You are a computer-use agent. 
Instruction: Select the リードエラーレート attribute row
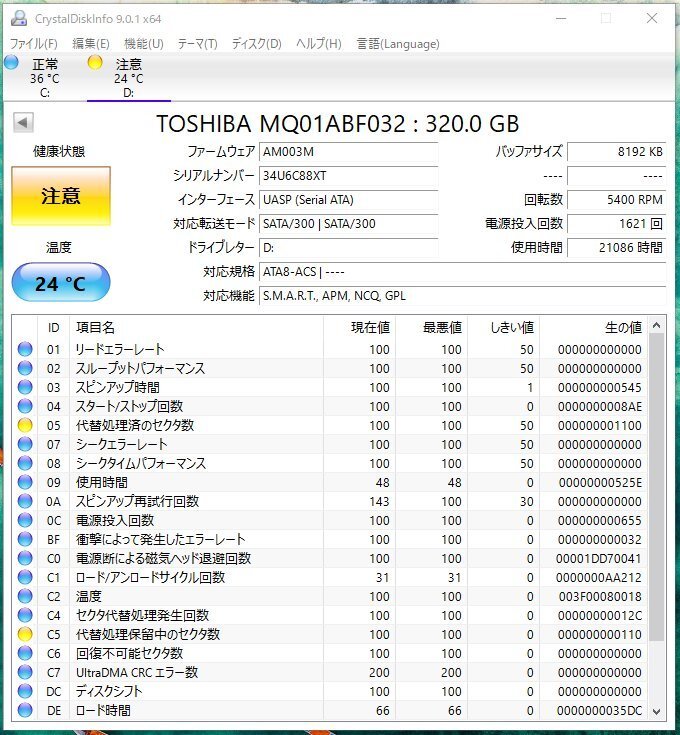[330, 349]
